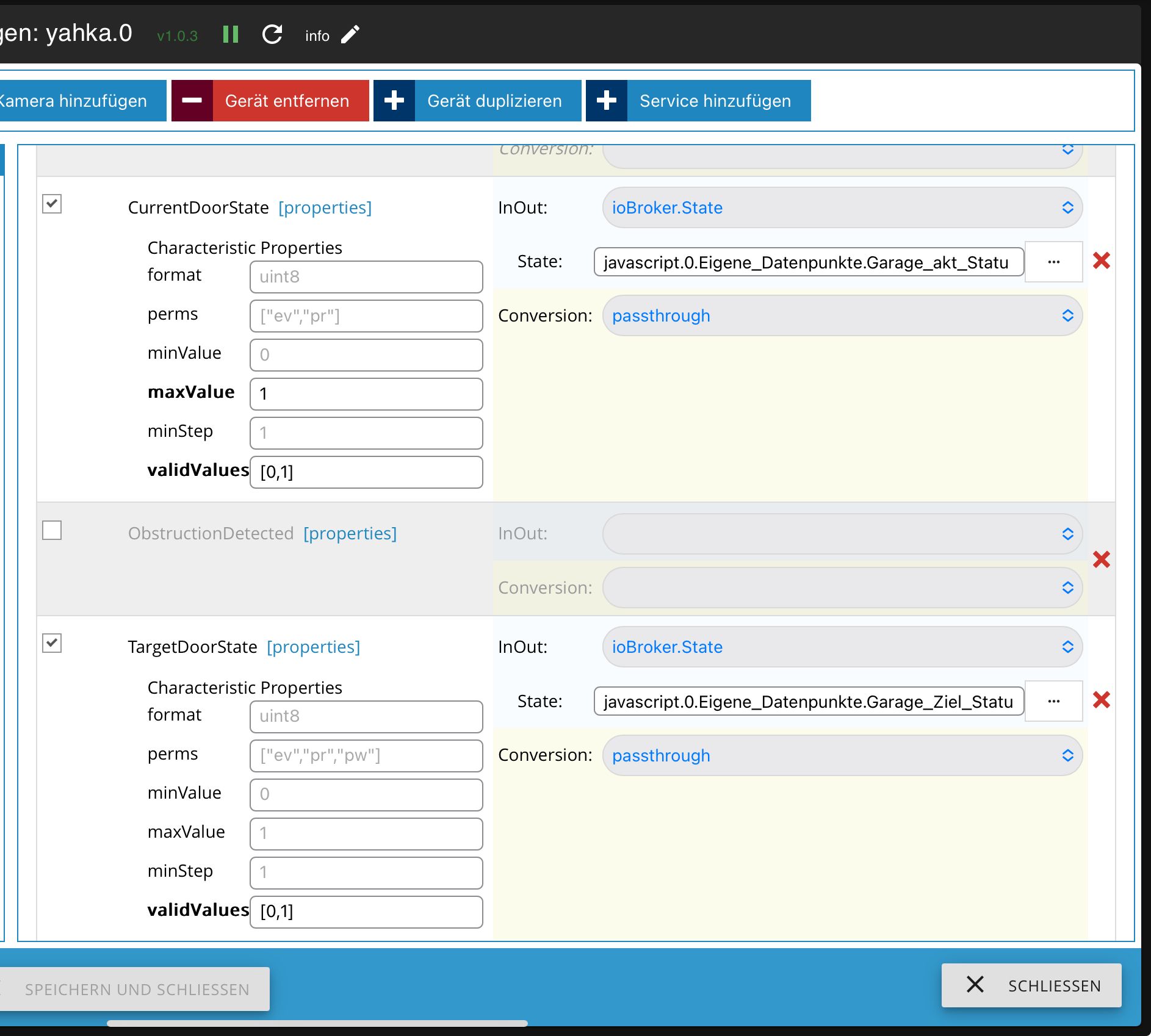Image resolution: width=1151 pixels, height=1036 pixels.
Task: Focus CurrentDoorState State path field
Action: click(809, 262)
